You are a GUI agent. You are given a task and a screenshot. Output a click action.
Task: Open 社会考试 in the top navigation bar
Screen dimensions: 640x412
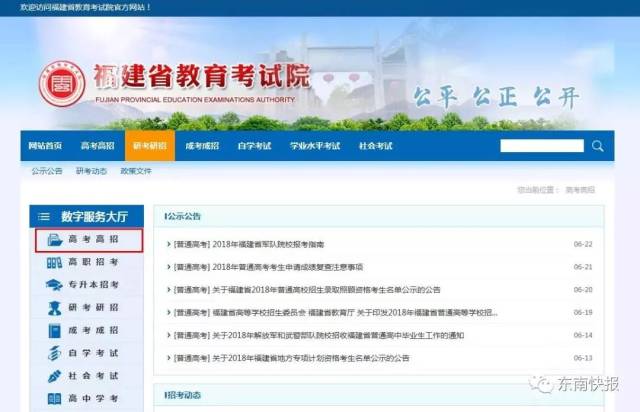[376, 146]
